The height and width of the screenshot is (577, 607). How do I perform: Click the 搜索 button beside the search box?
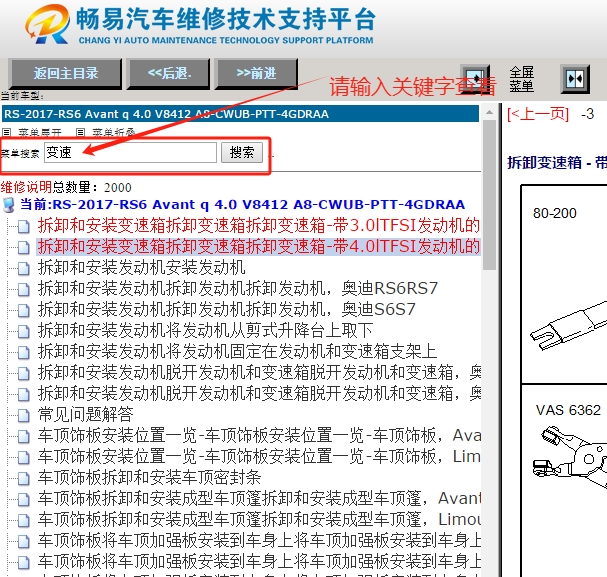point(242,152)
